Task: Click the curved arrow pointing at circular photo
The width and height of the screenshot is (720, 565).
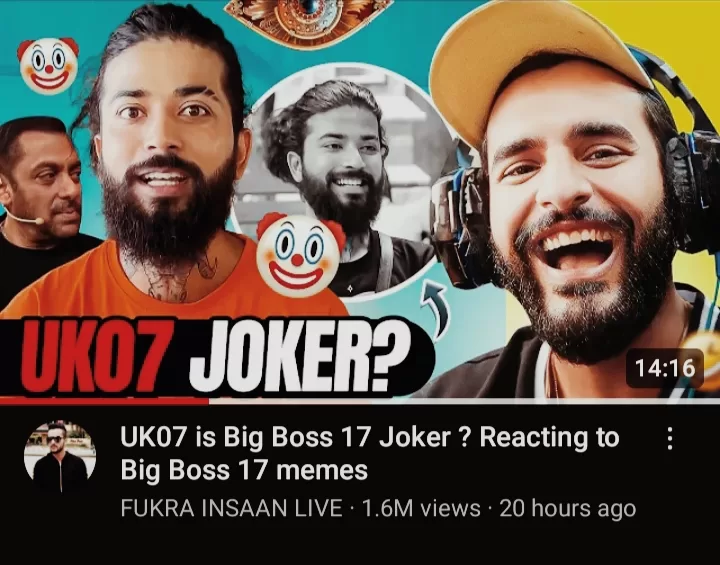Action: [434, 306]
